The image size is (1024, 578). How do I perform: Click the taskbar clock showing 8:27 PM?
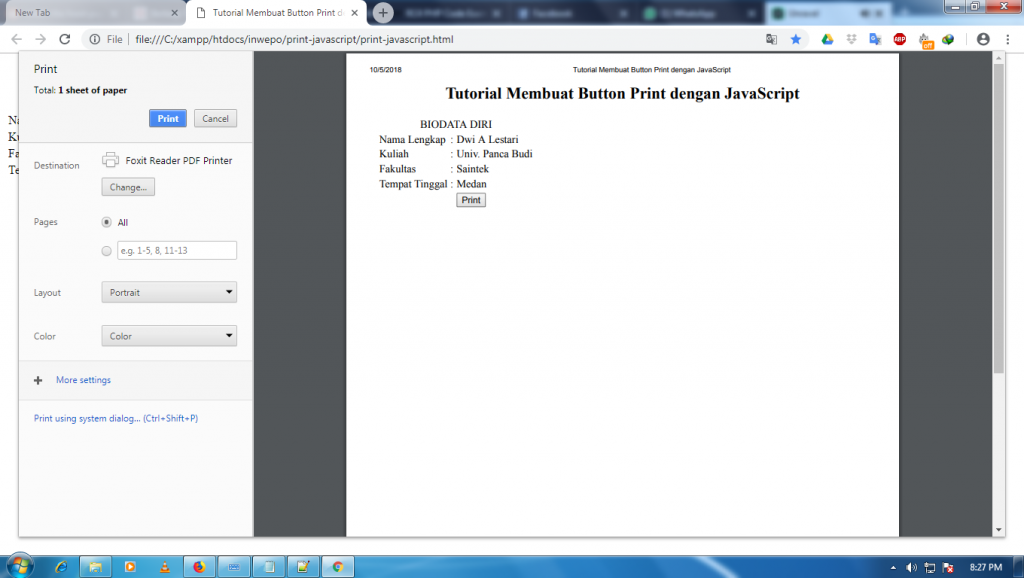pyautogui.click(x=986, y=568)
